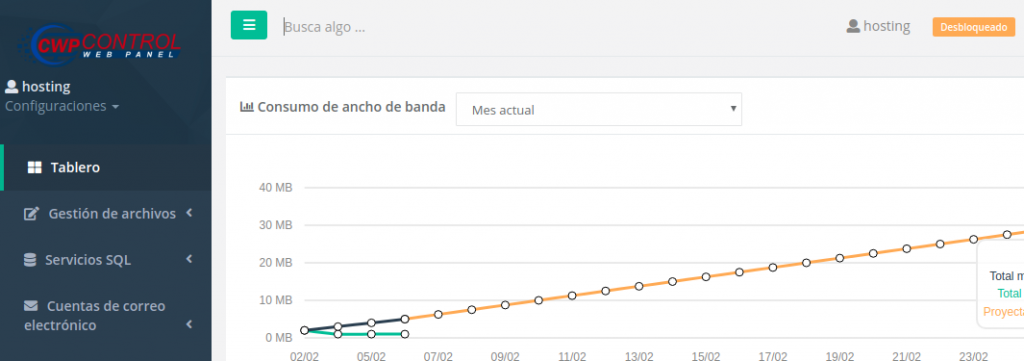1024x361 pixels.
Task: Click the bar chart icon by Consumo de ancho
Action: (x=247, y=106)
